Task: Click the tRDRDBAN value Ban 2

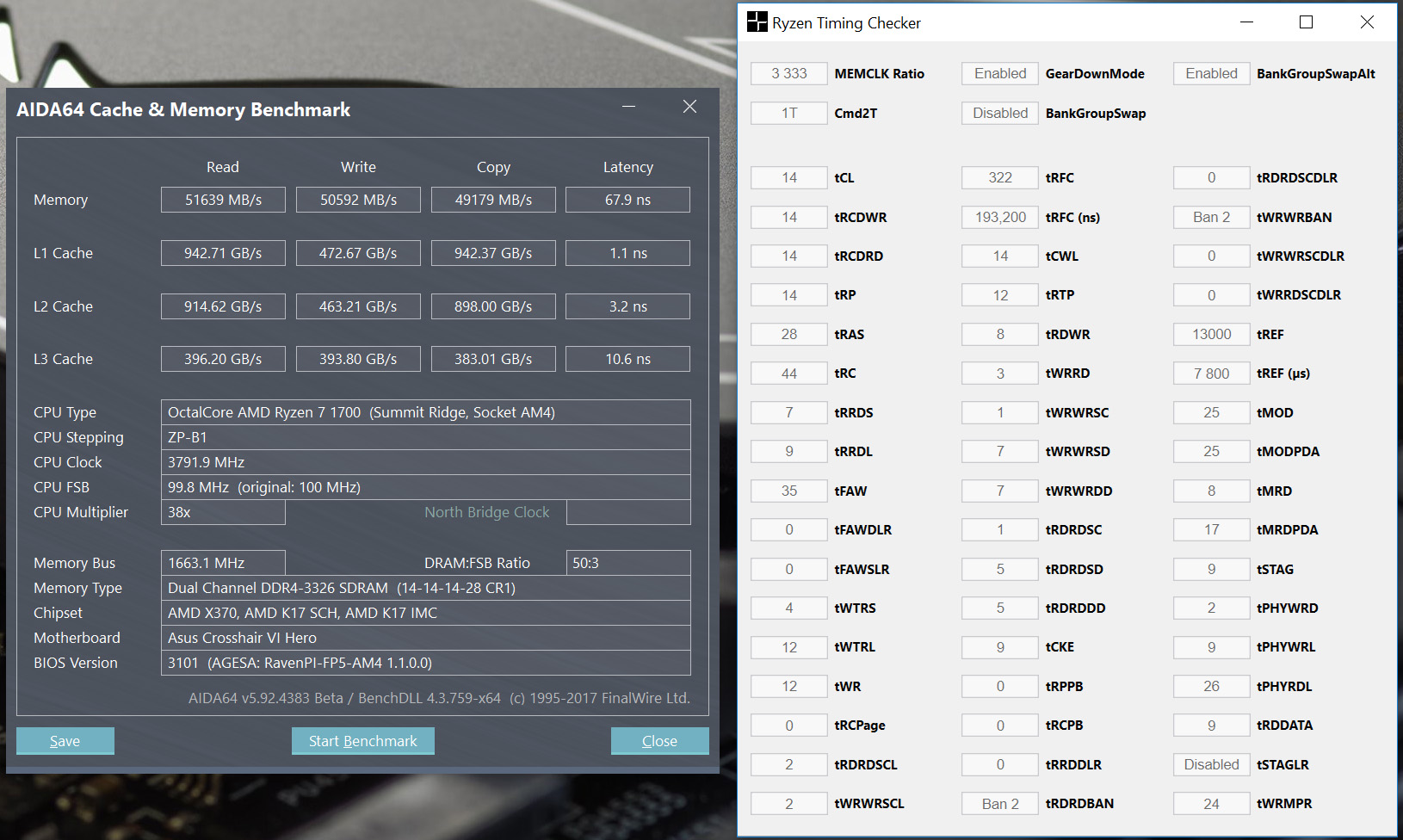Action: click(x=1000, y=804)
